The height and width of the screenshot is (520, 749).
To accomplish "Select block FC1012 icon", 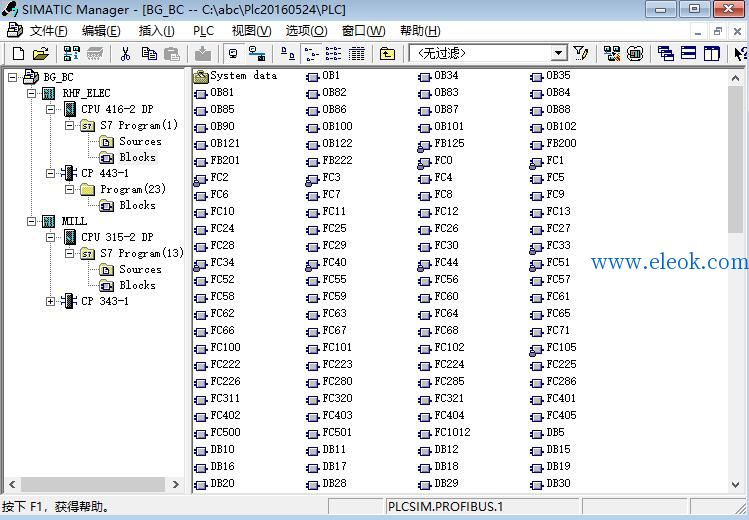I will pyautogui.click(x=425, y=434).
